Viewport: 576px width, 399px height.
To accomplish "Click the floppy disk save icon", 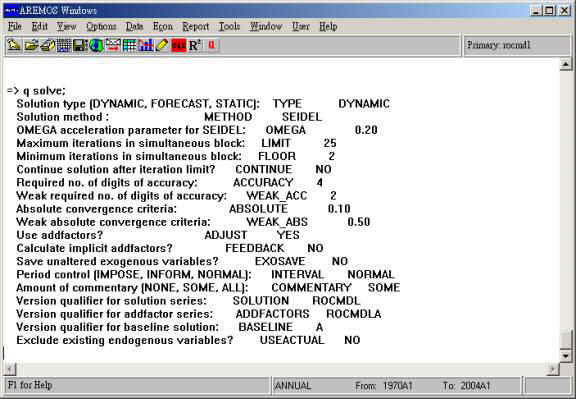I will (x=80, y=45).
